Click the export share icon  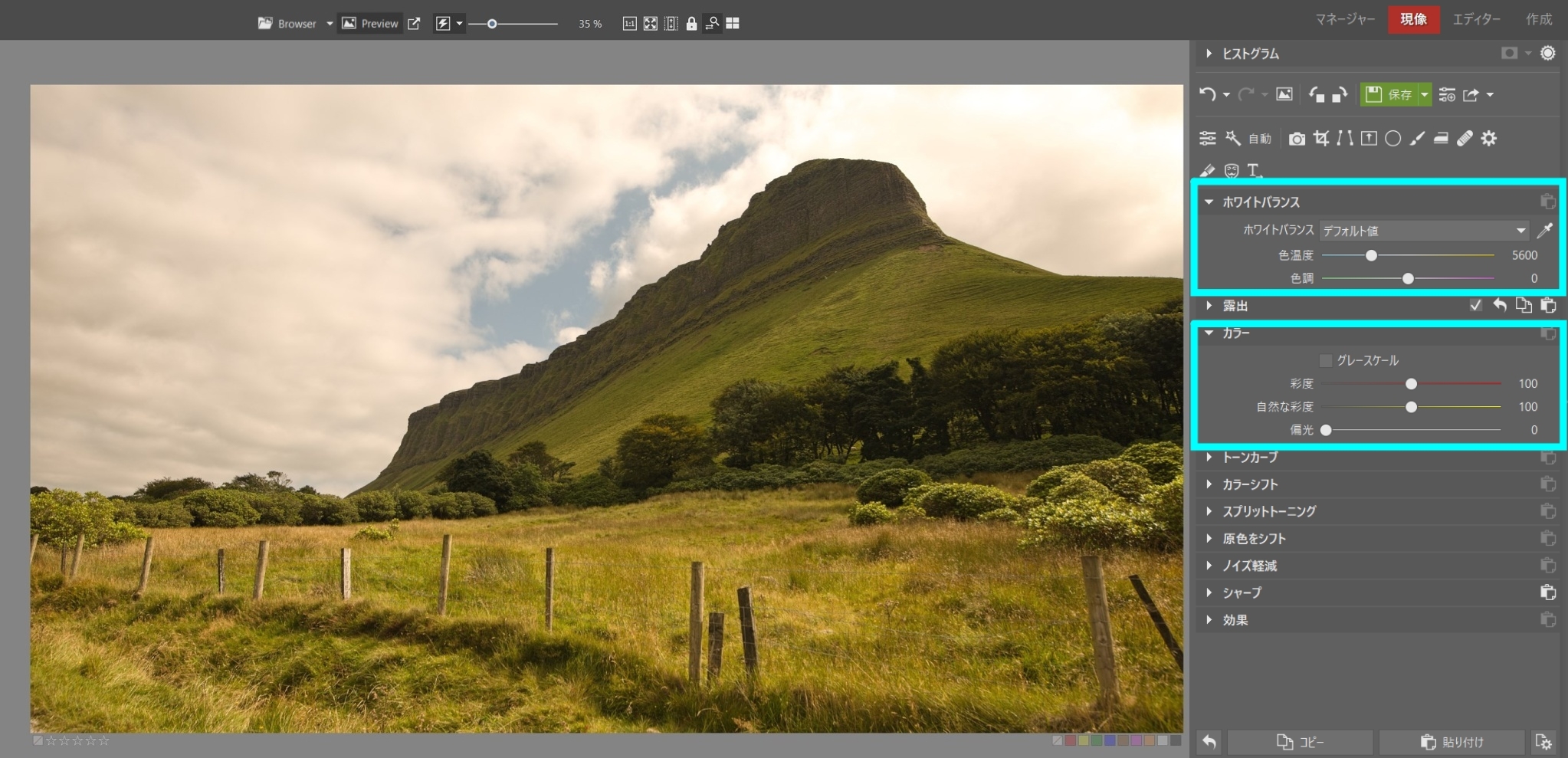1471,95
